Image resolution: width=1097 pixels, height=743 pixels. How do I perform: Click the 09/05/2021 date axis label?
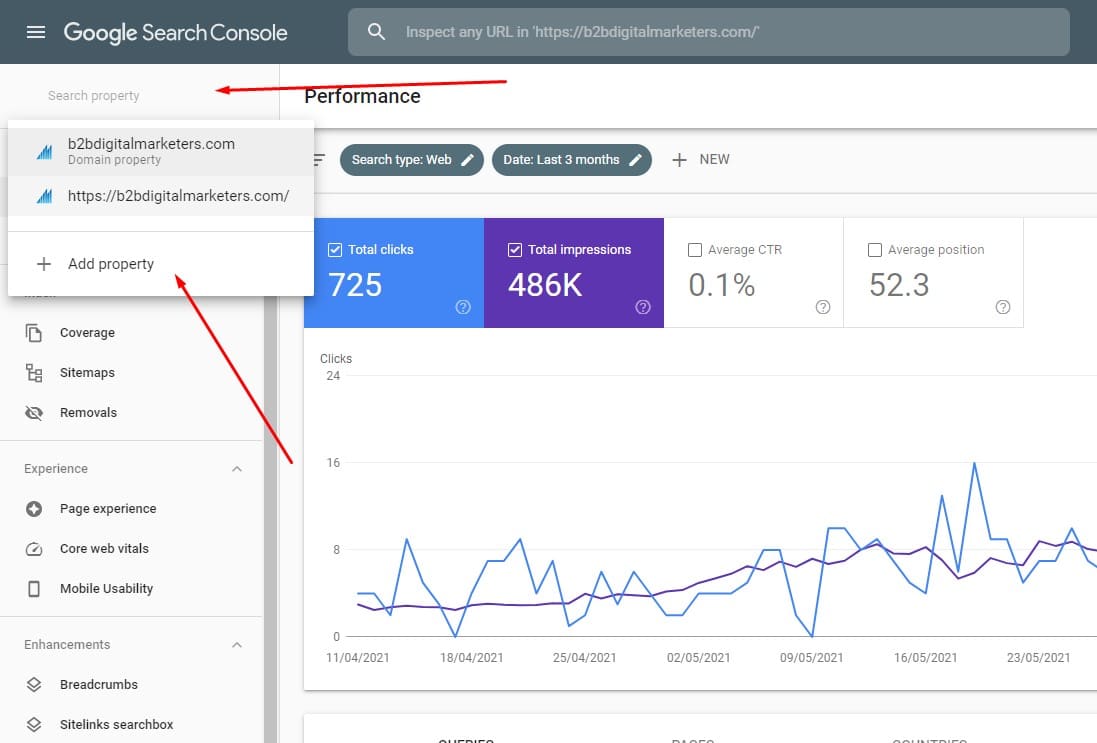tap(812, 658)
